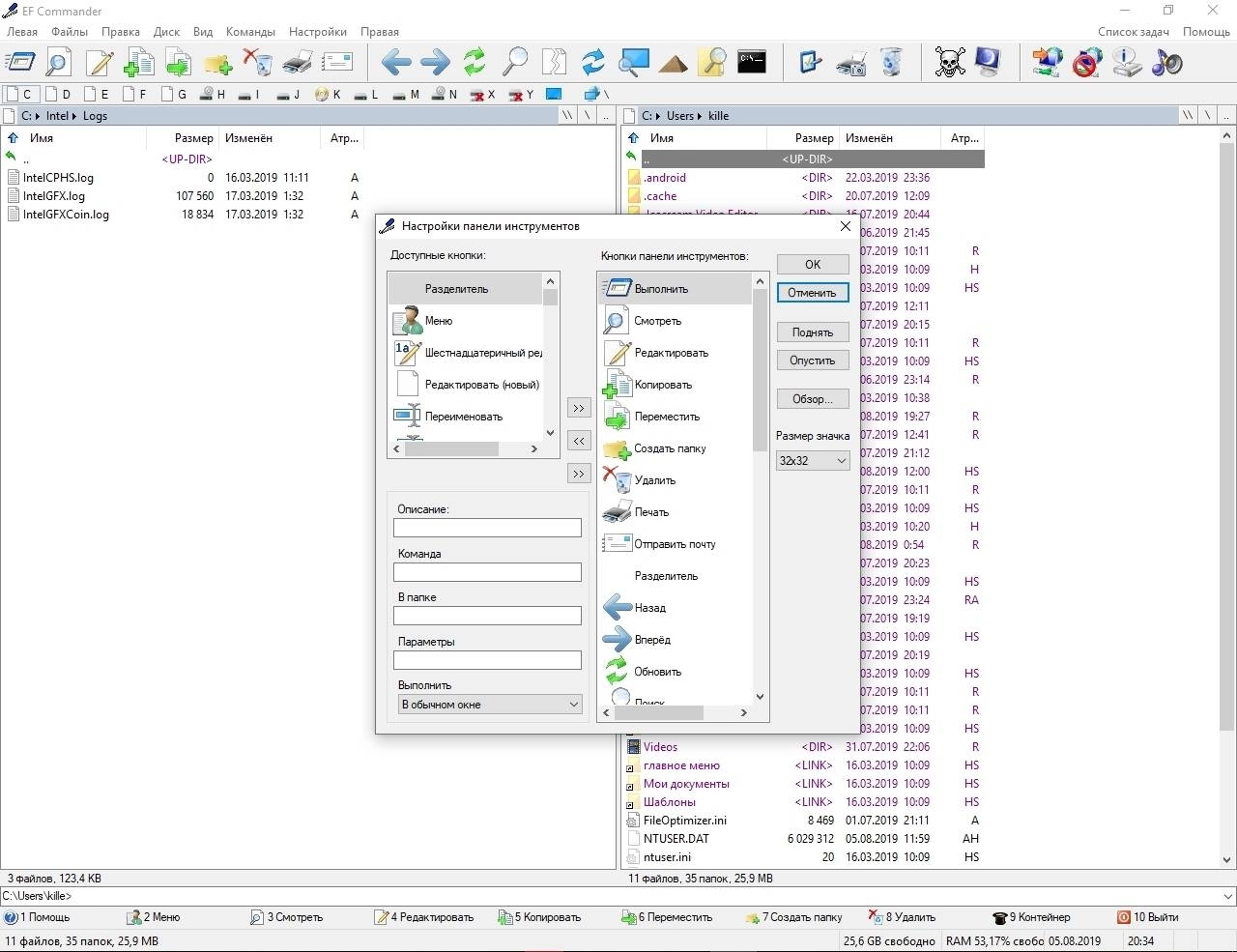Image resolution: width=1237 pixels, height=952 pixels.
Task: Click the connect network drive globe icon
Action: coord(1047,63)
